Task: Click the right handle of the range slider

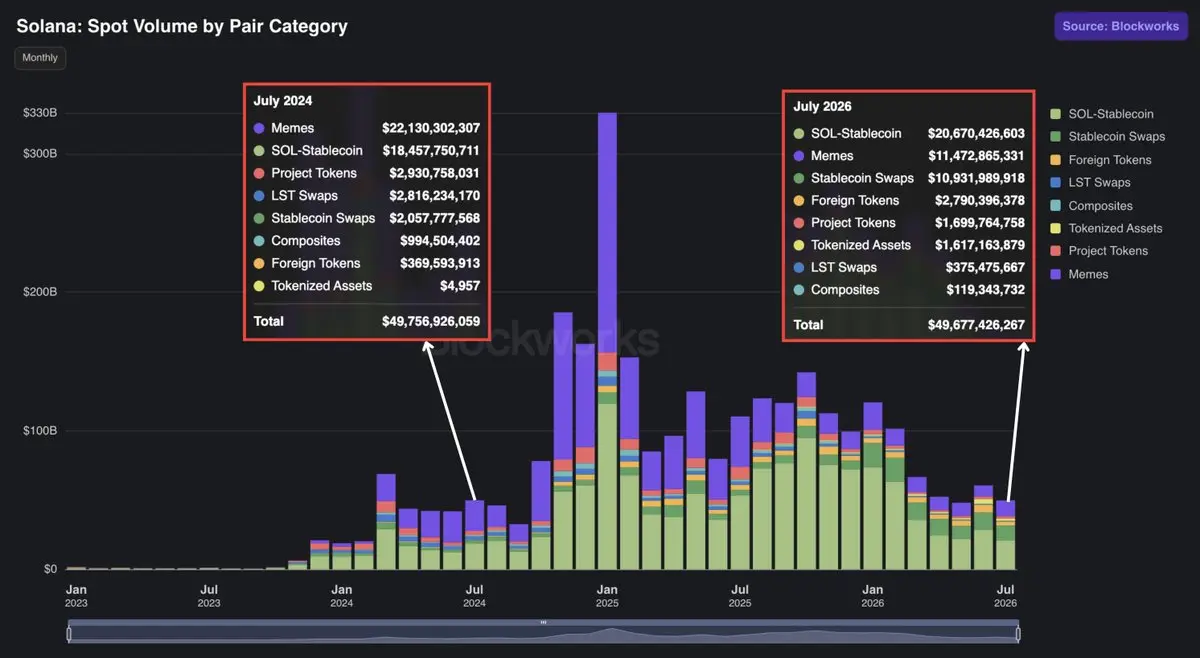Action: (1018, 633)
